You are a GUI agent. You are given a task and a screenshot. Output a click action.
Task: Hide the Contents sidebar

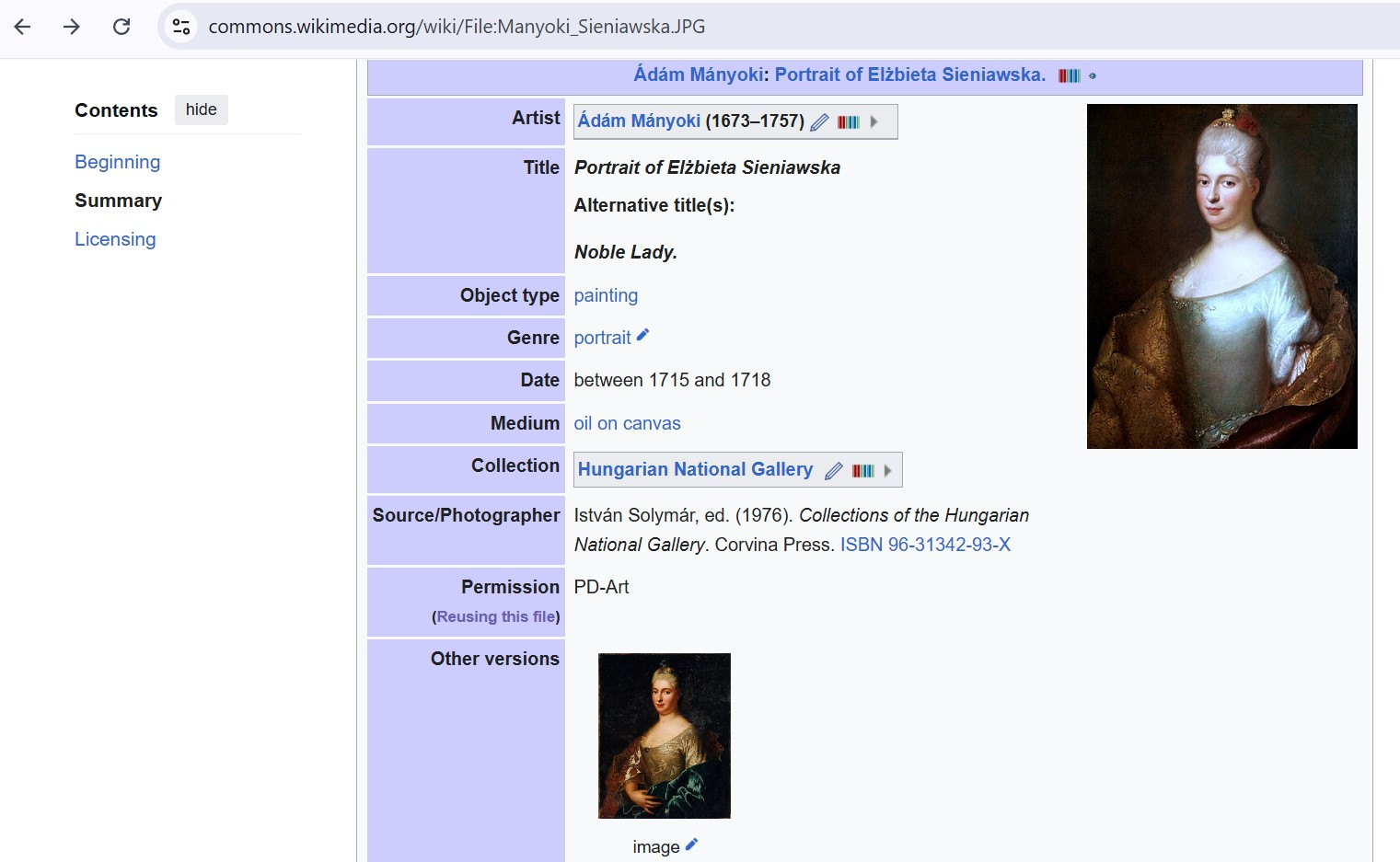[201, 110]
